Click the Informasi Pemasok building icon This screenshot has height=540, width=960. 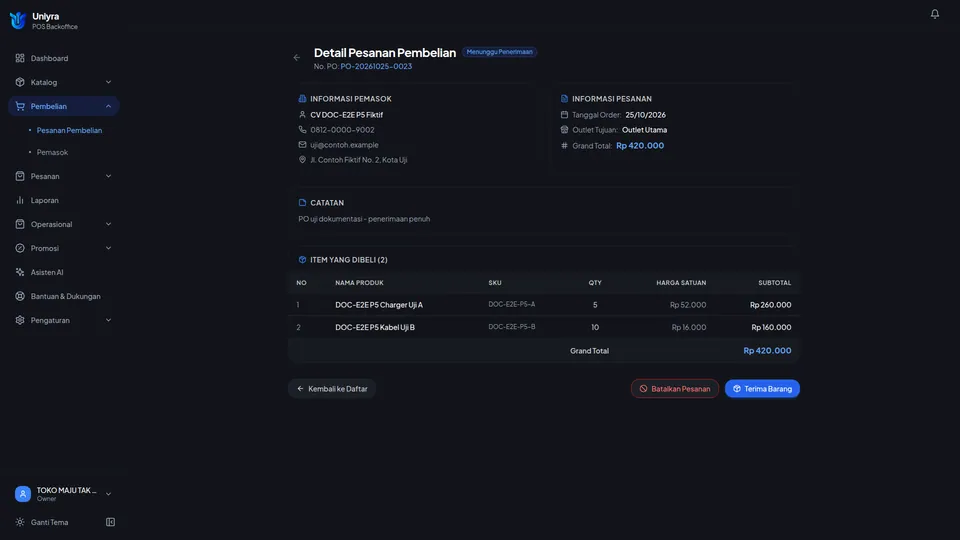tap(302, 99)
